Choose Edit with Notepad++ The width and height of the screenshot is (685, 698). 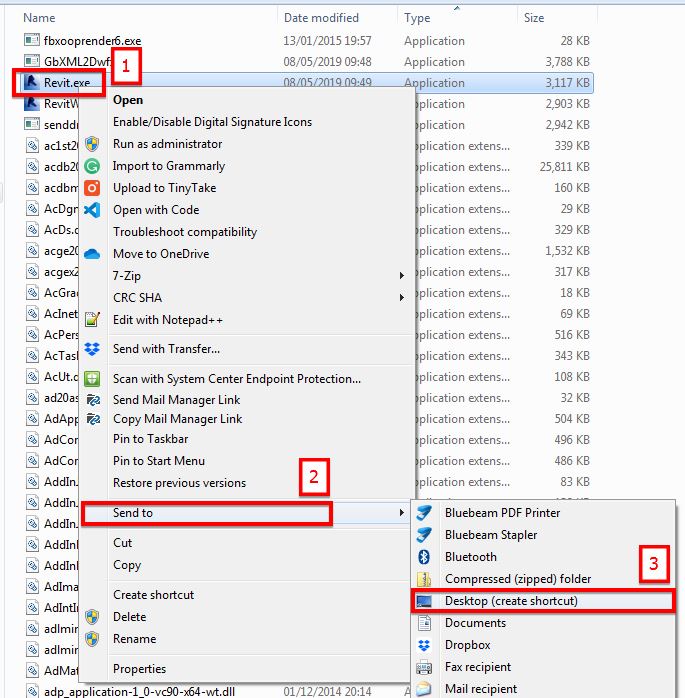(167, 320)
